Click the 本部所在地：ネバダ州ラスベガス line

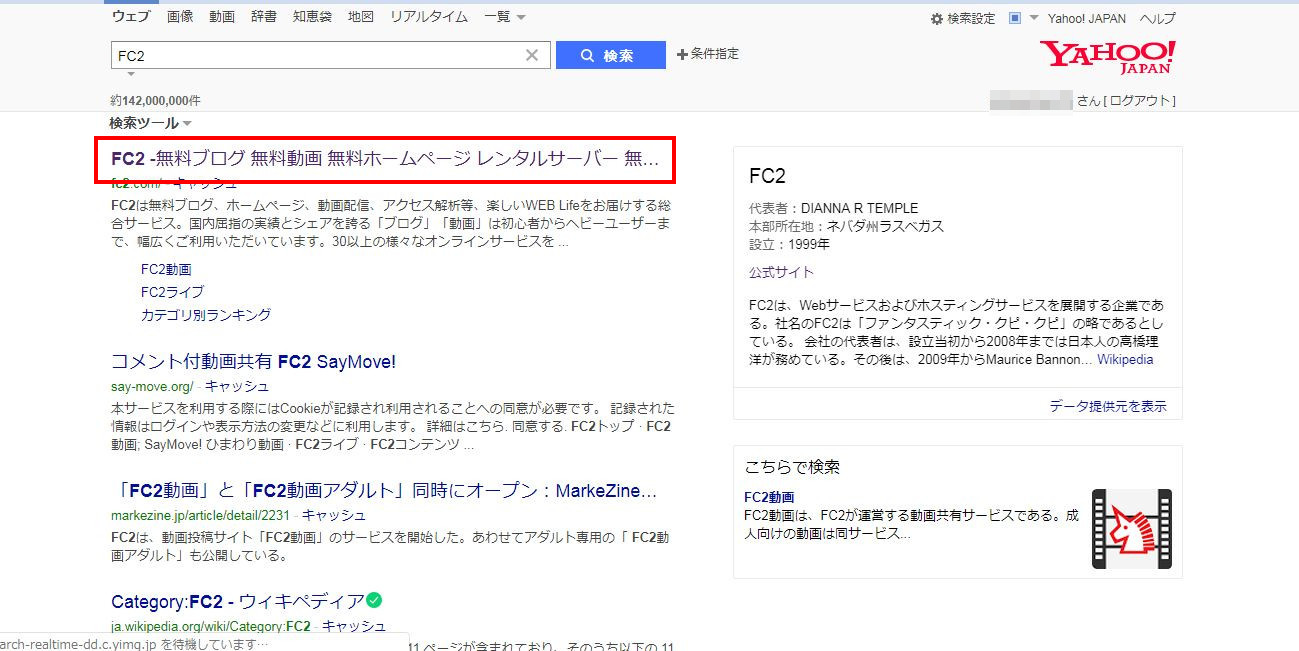pos(846,226)
